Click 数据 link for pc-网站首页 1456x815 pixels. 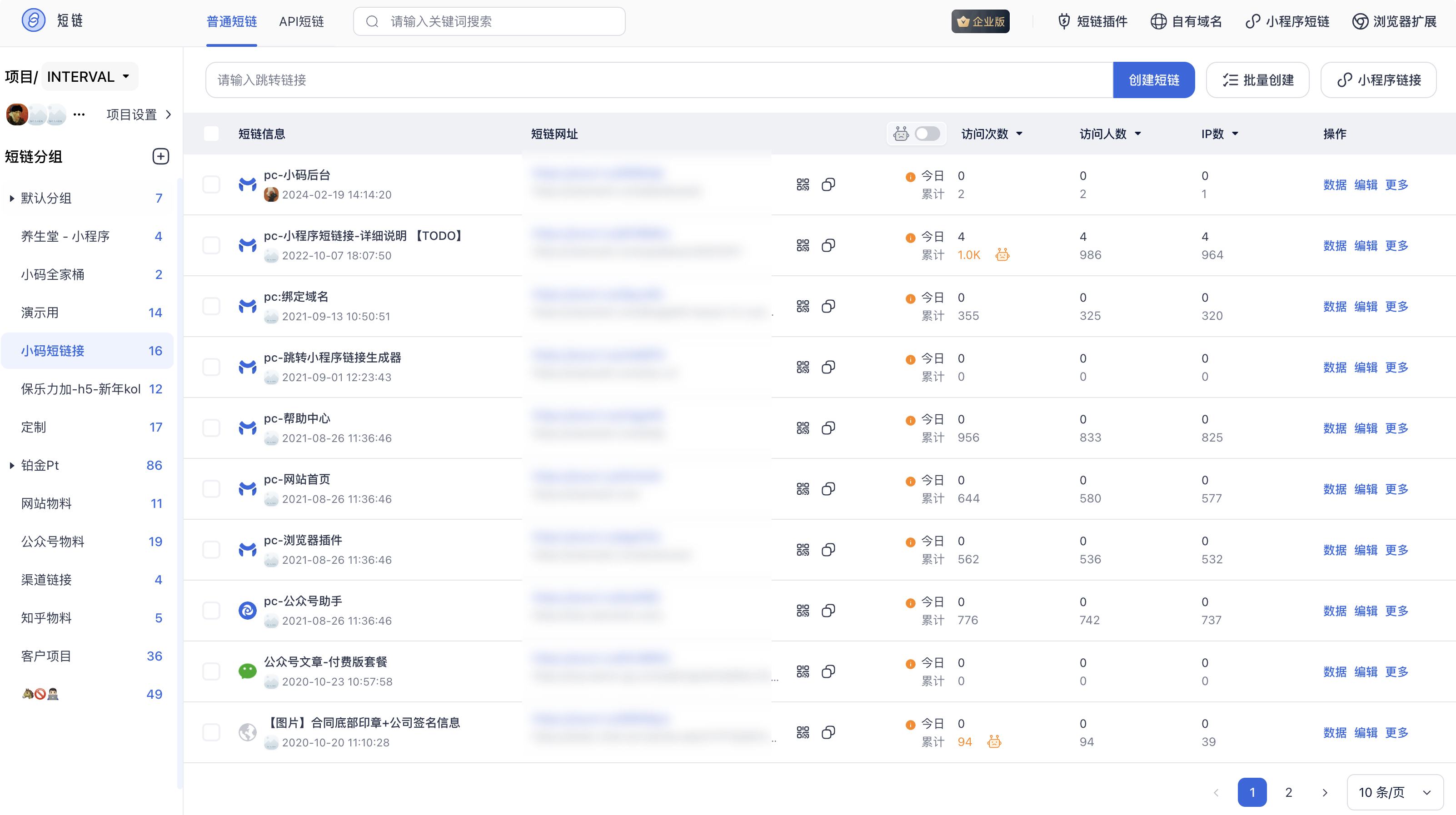tap(1335, 489)
